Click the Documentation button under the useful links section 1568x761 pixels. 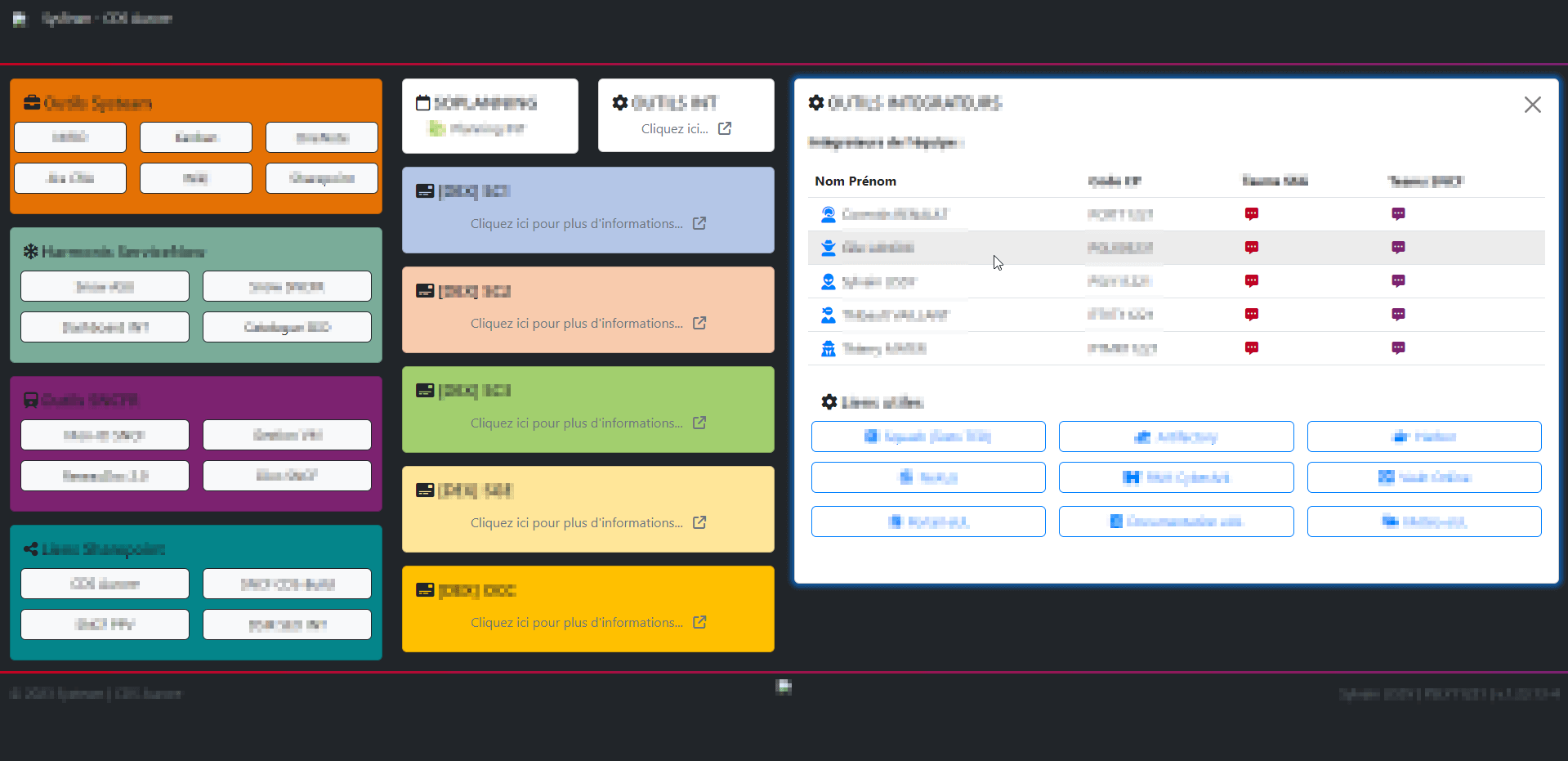pos(1176,522)
